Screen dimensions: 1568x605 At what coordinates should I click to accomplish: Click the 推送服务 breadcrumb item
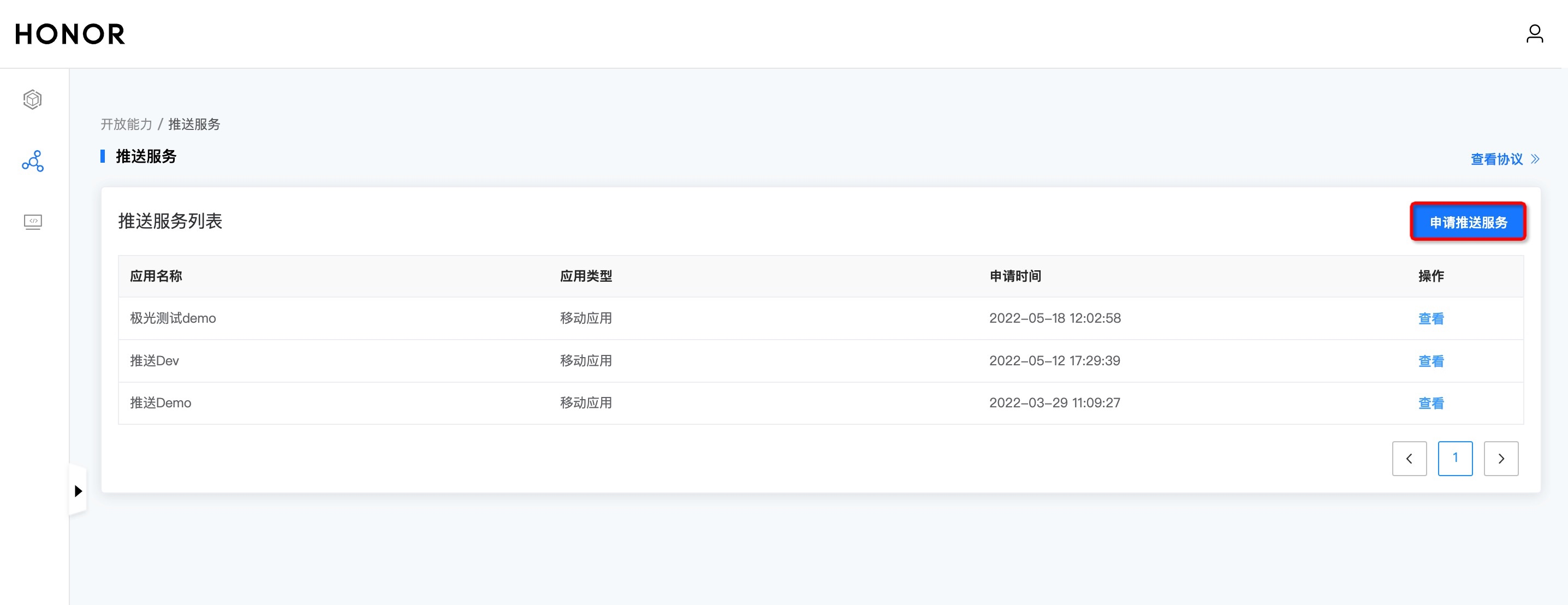194,124
